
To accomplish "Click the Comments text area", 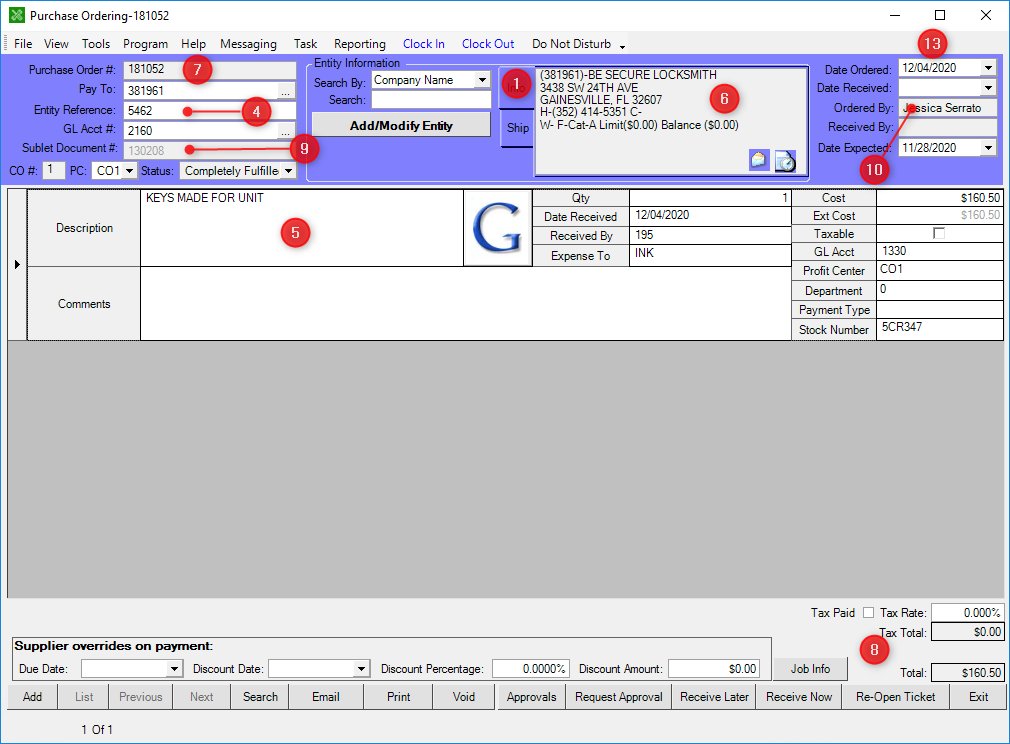I will tap(465, 303).
